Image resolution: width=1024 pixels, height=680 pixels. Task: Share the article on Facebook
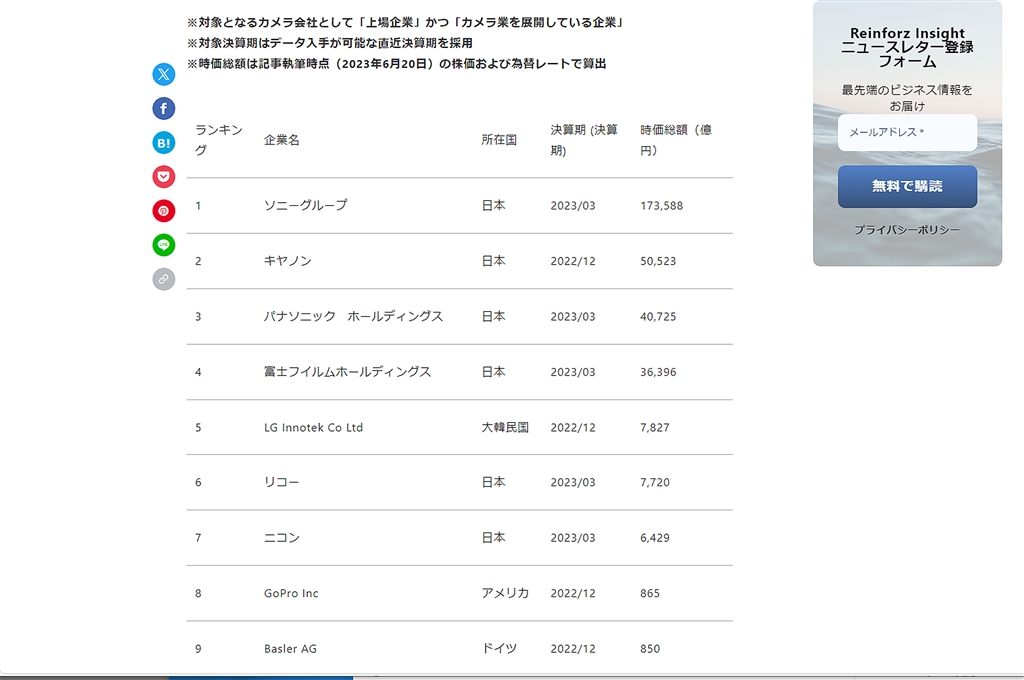[163, 108]
